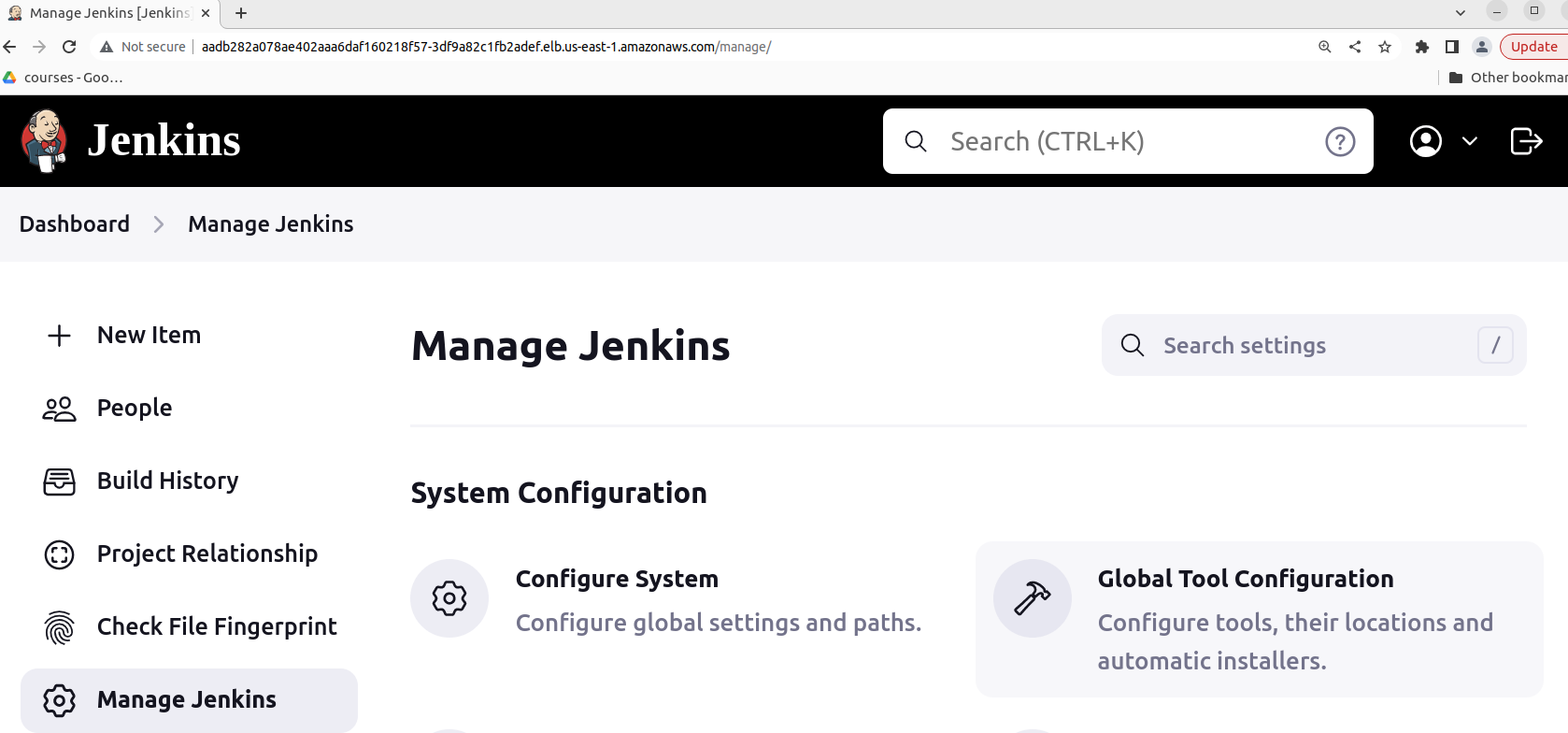
Task: Click the logout arrow icon
Action: coord(1526,141)
